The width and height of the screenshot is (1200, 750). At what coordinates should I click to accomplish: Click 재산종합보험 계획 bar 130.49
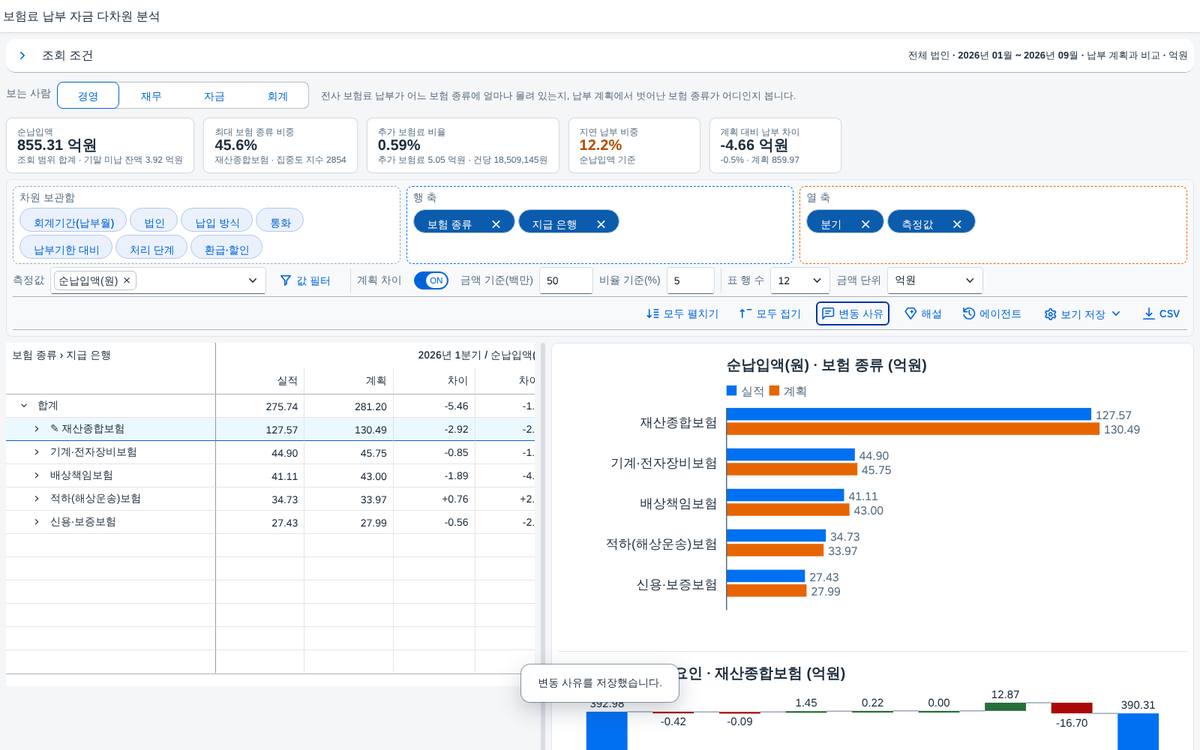point(913,429)
